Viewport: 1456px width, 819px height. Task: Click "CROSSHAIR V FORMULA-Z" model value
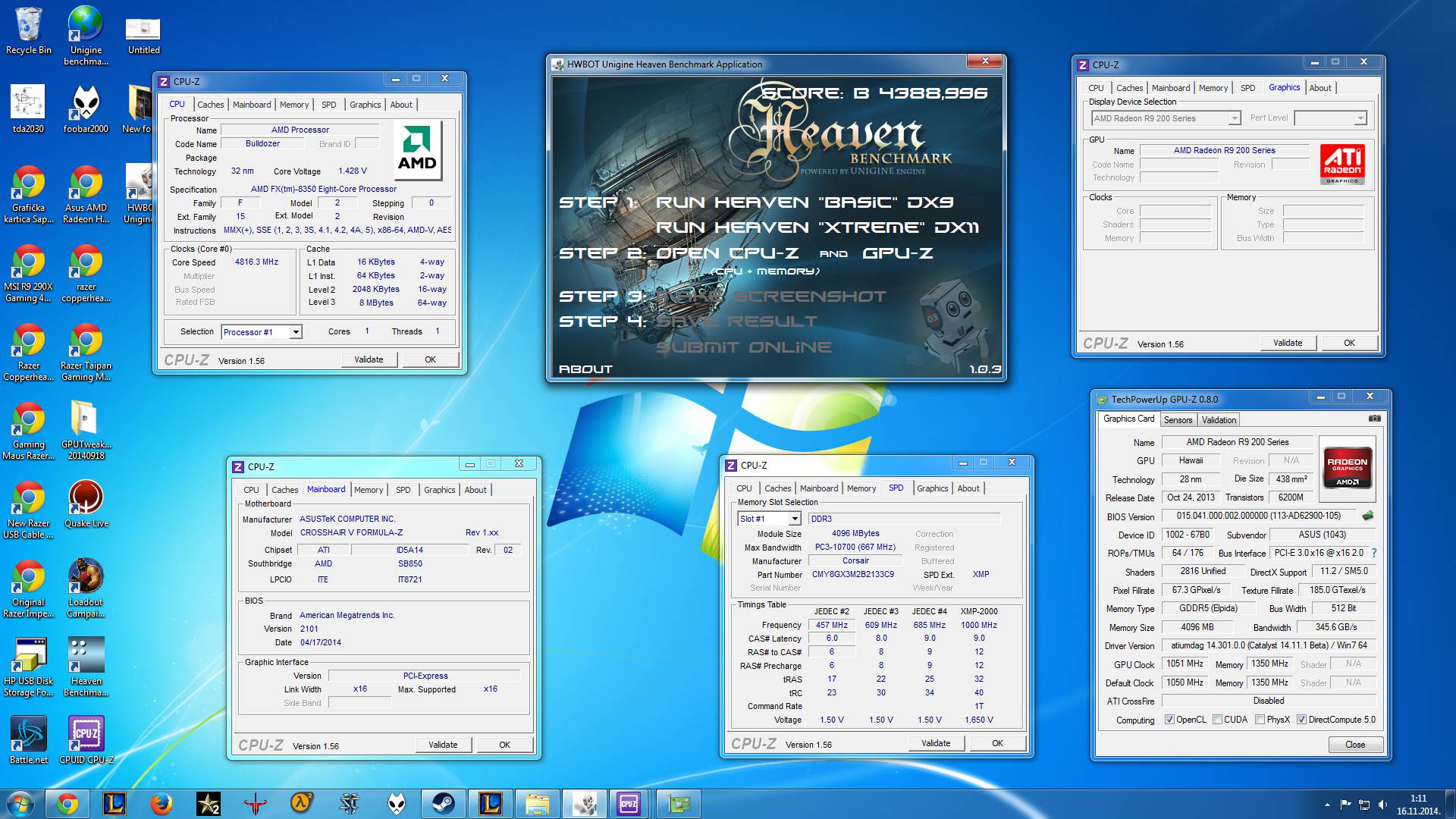point(351,532)
